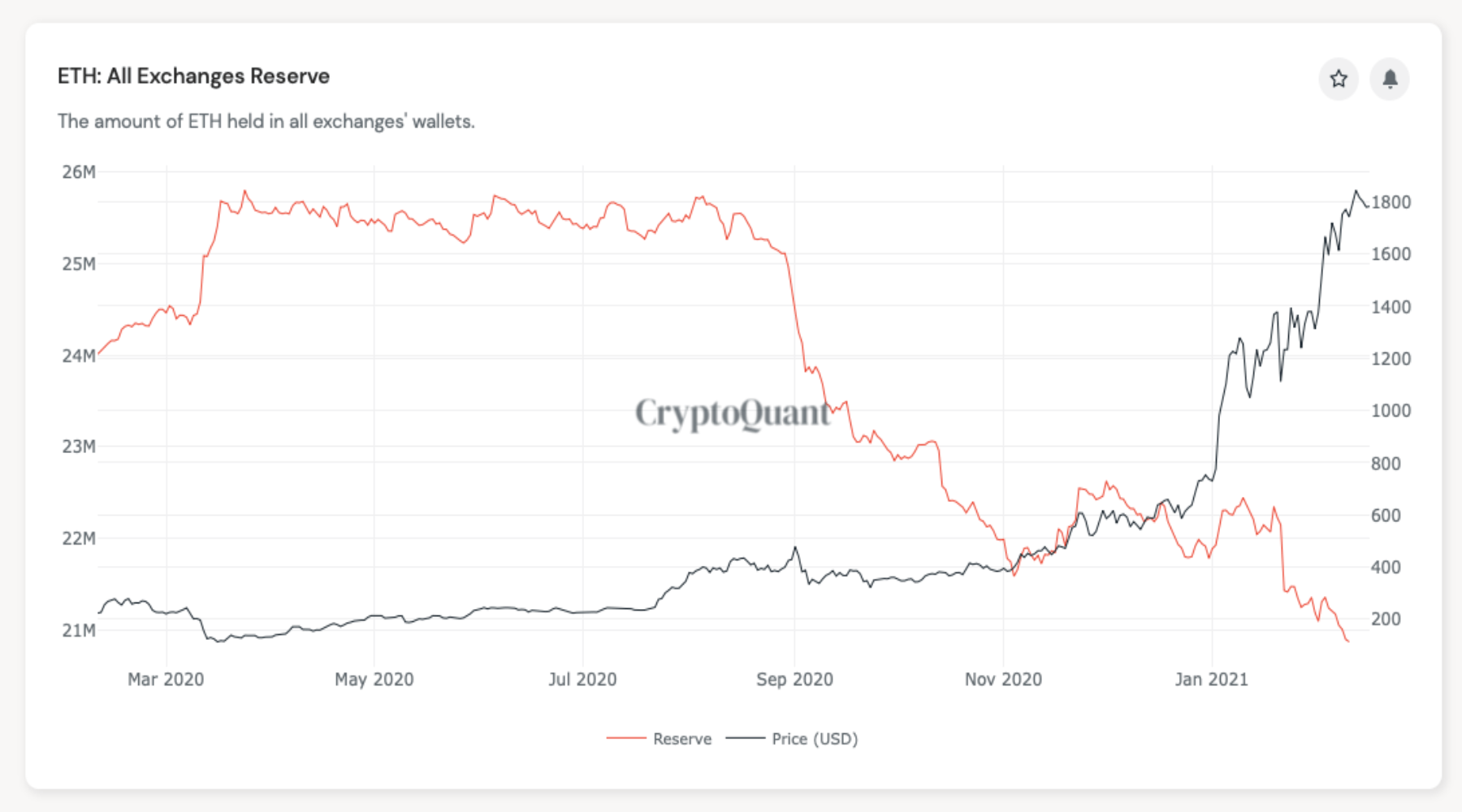Click the Jan 2021 date label
1462x812 pixels.
tap(1211, 680)
